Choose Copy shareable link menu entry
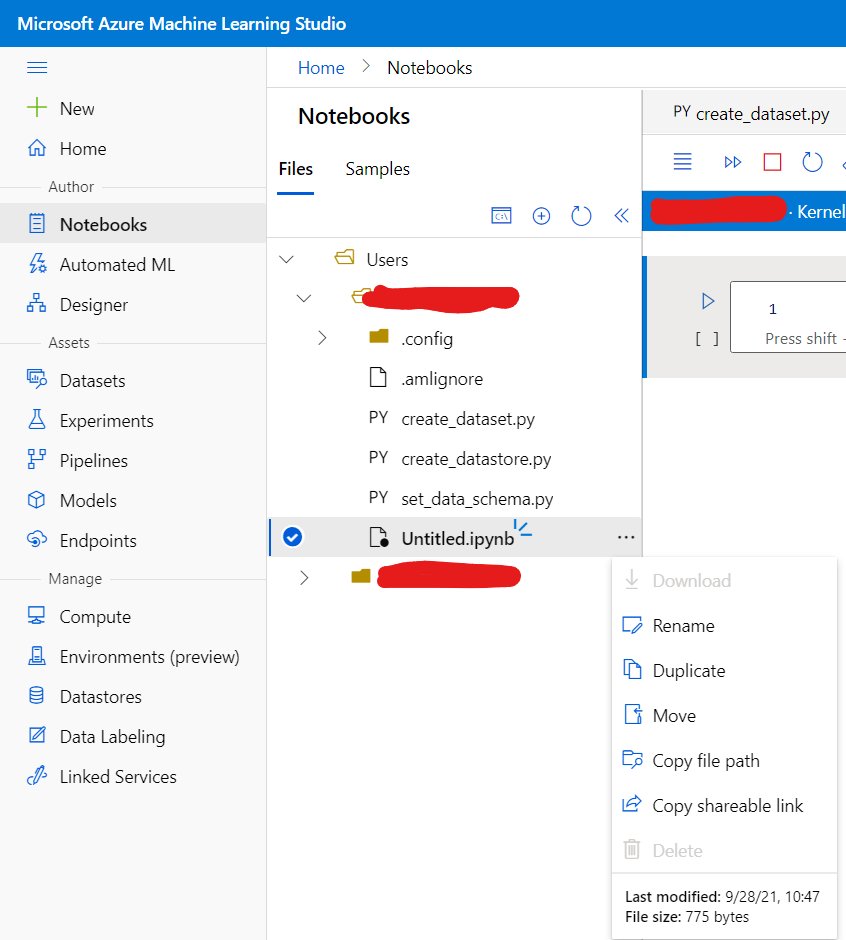Screen dimensions: 846x940 724,805
